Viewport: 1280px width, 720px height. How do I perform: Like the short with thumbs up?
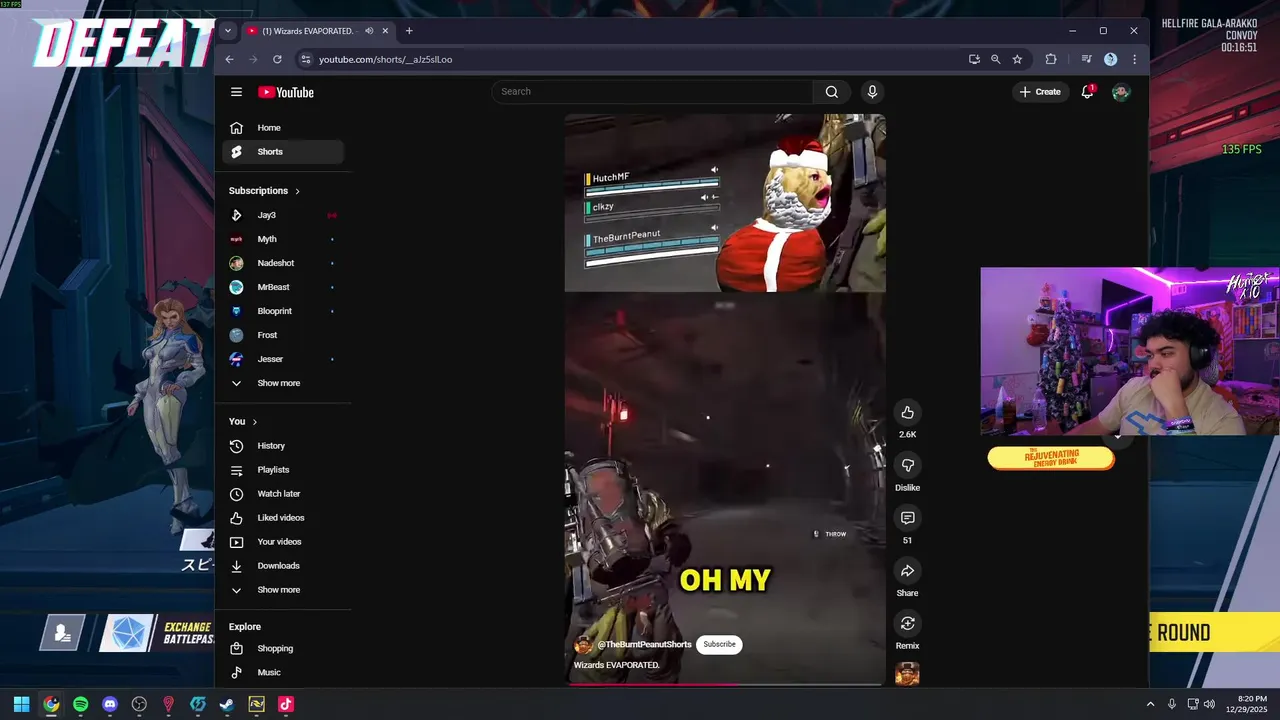(907, 413)
